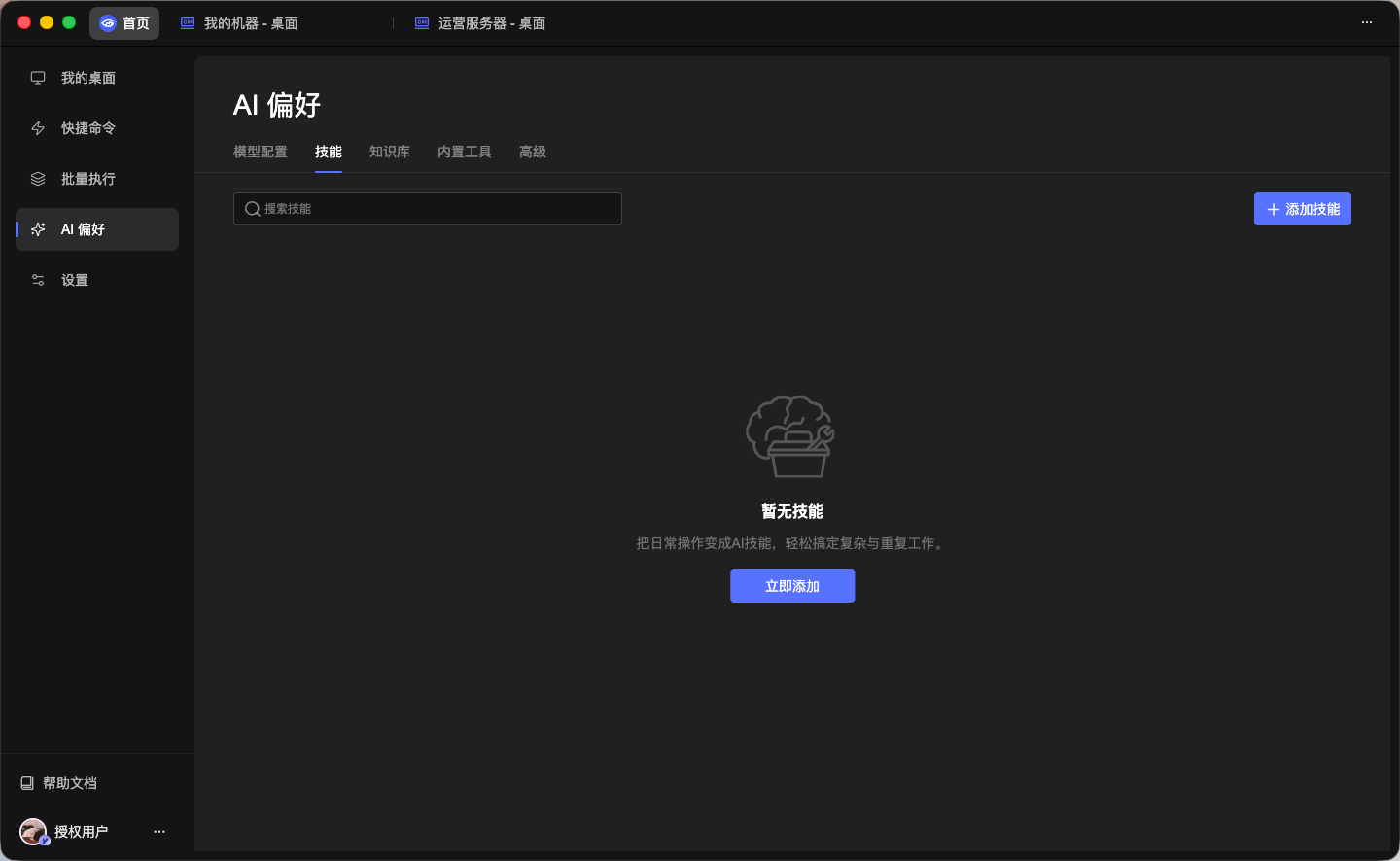Open the 设置 sliders icon
Image resolution: width=1400 pixels, height=861 pixels.
pos(38,280)
